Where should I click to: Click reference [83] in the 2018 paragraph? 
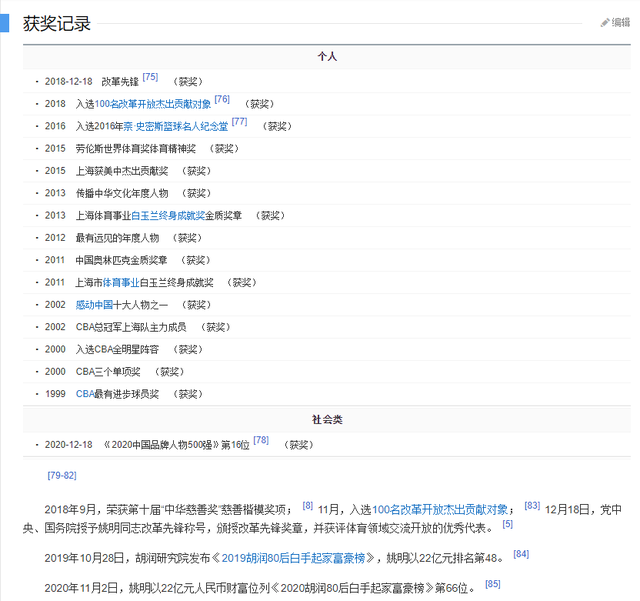coord(532,506)
